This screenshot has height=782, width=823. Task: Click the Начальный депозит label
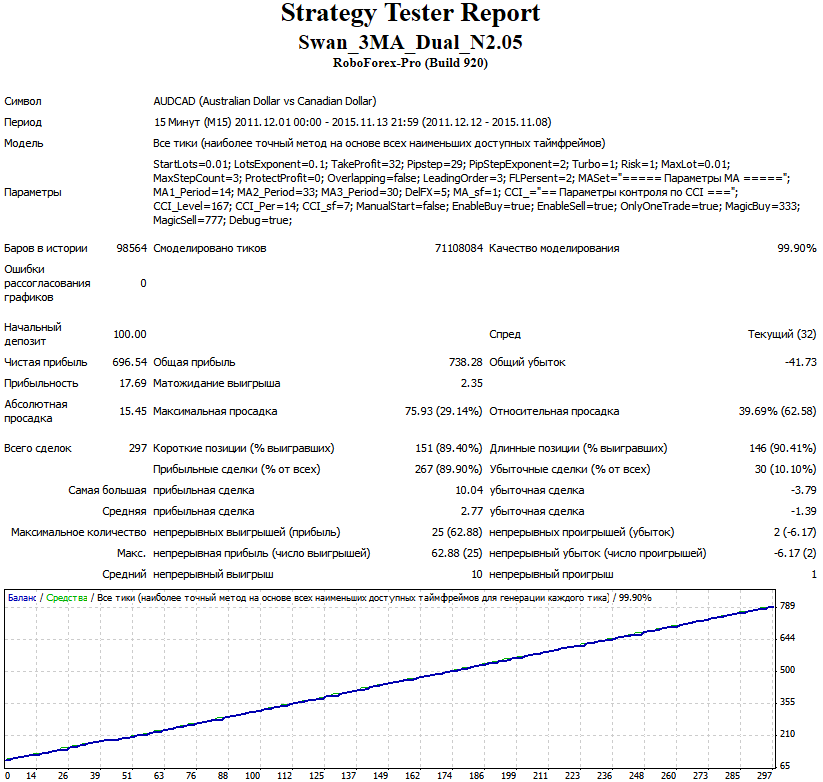(33, 334)
